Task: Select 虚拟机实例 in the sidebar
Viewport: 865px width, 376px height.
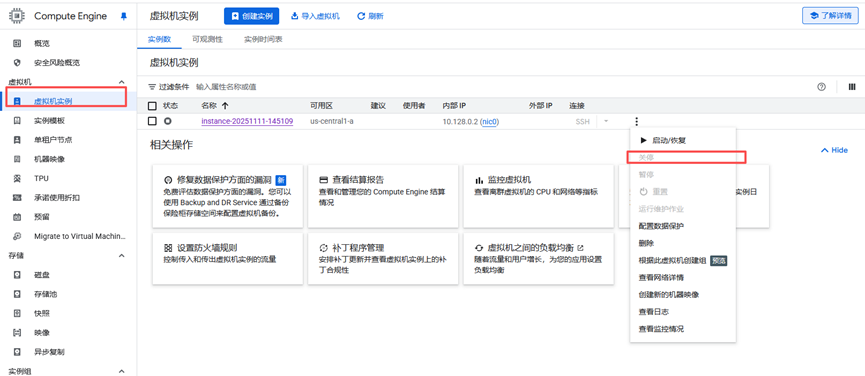Action: 68,101
